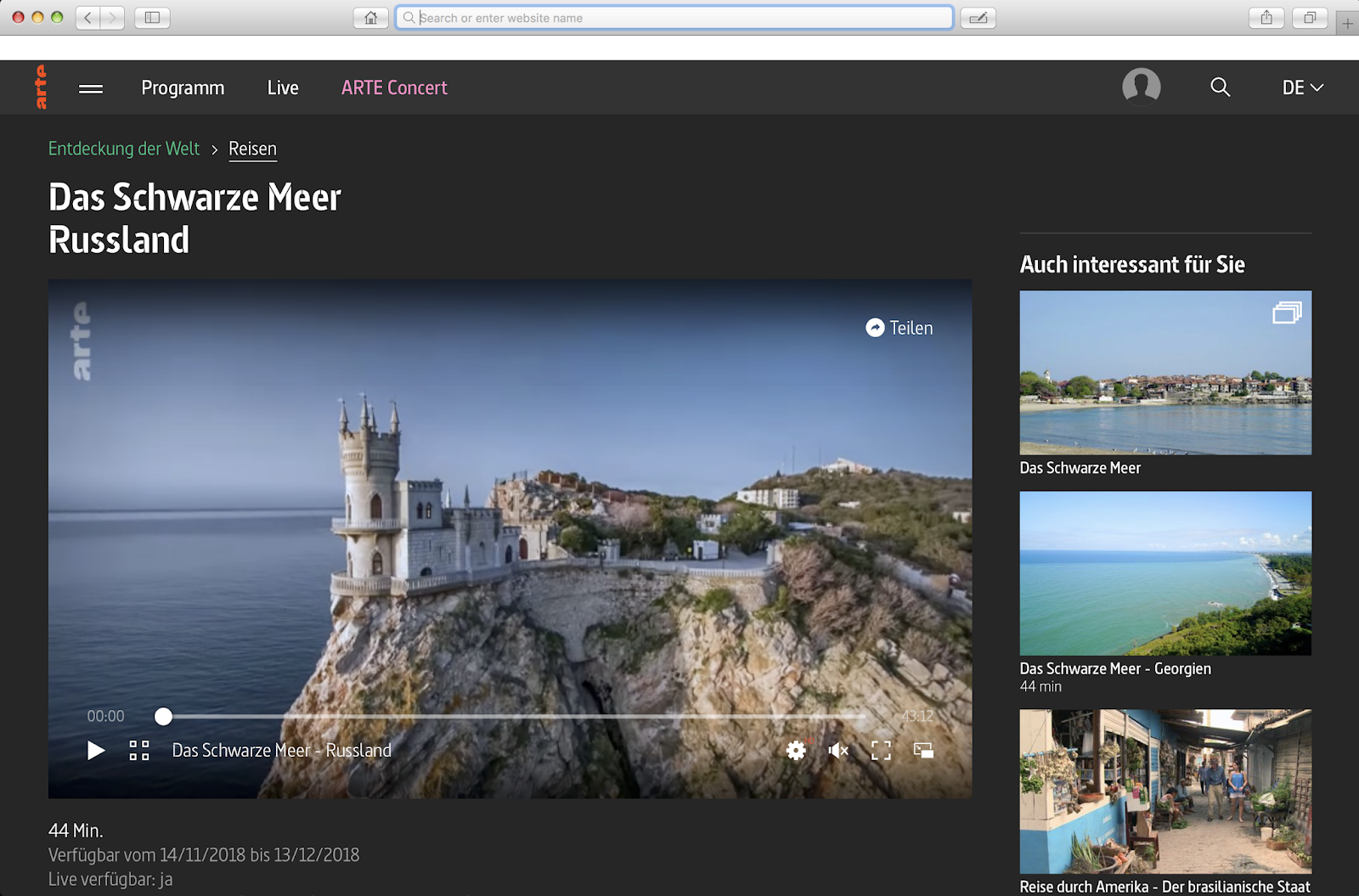1359x896 pixels.
Task: Click the annotate toolbar button beside address bar
Action: [978, 18]
